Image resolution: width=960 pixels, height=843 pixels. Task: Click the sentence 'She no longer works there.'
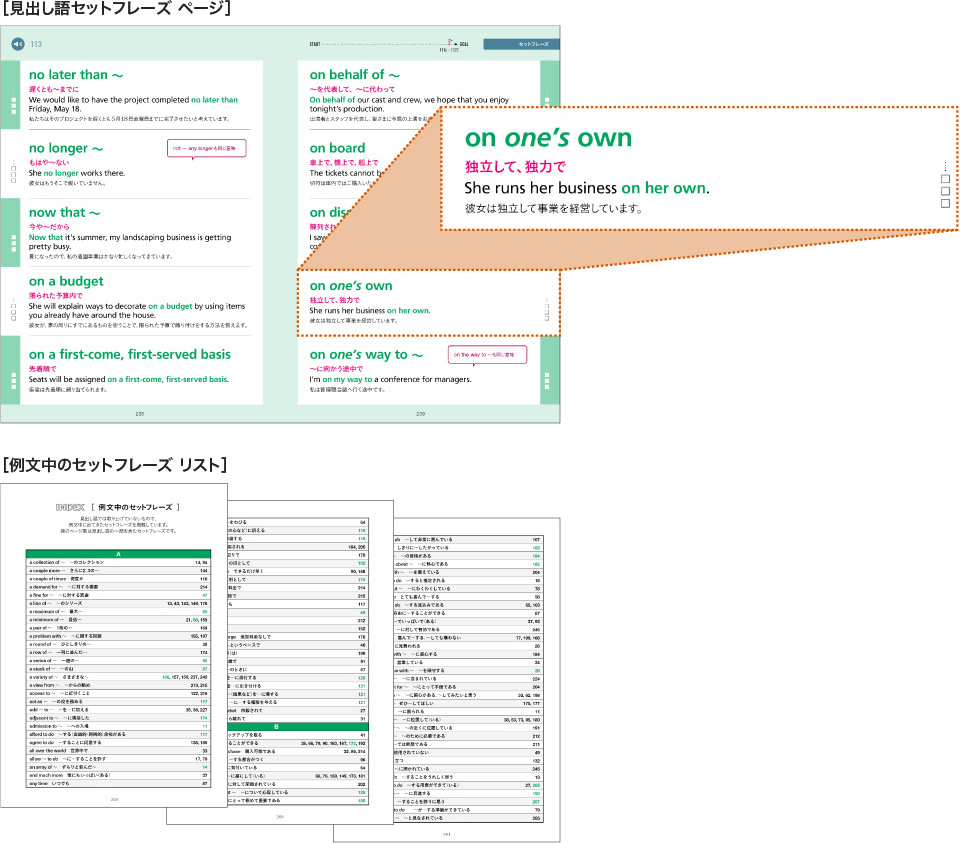click(x=77, y=173)
